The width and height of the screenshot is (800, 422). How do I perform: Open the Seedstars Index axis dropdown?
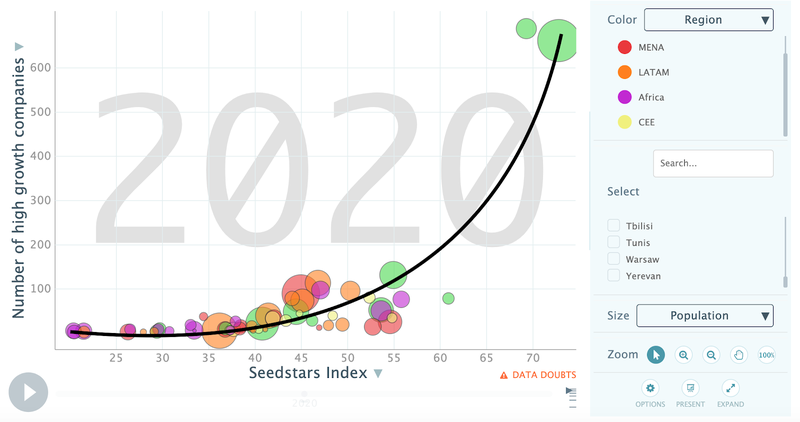coord(377,374)
